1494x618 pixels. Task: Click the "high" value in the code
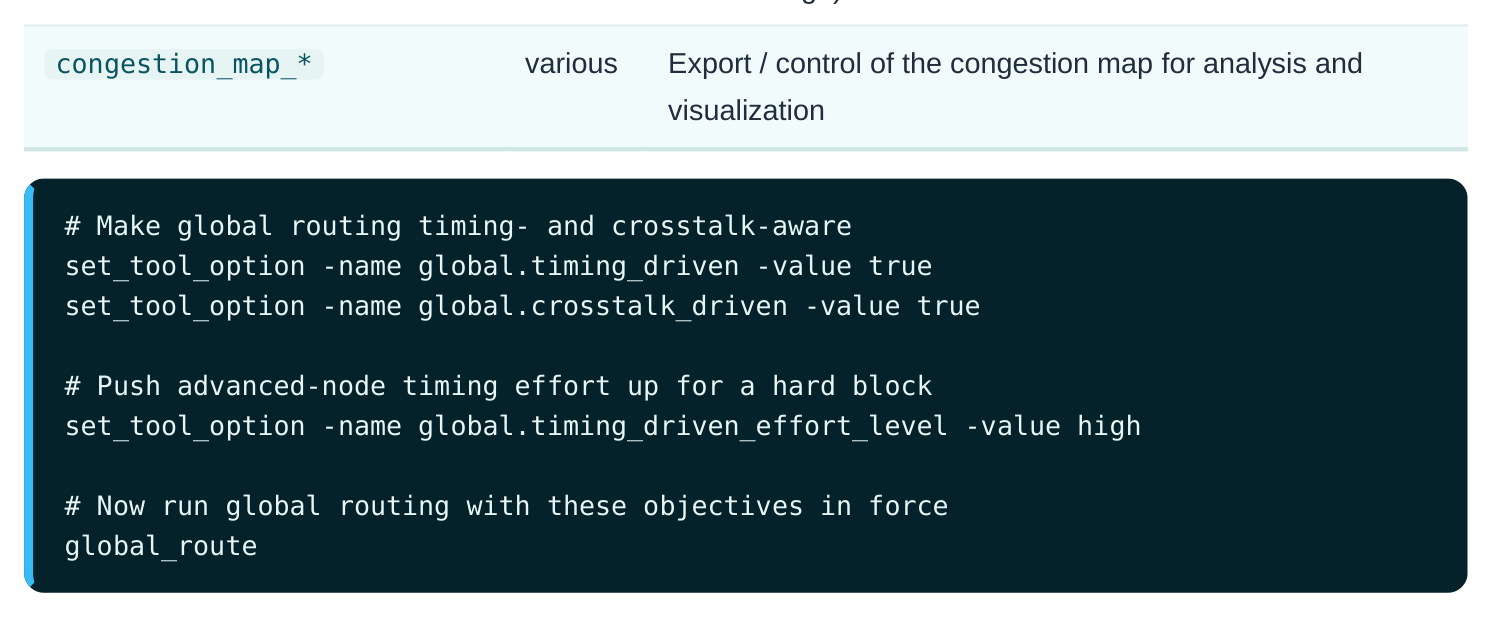(1109, 426)
